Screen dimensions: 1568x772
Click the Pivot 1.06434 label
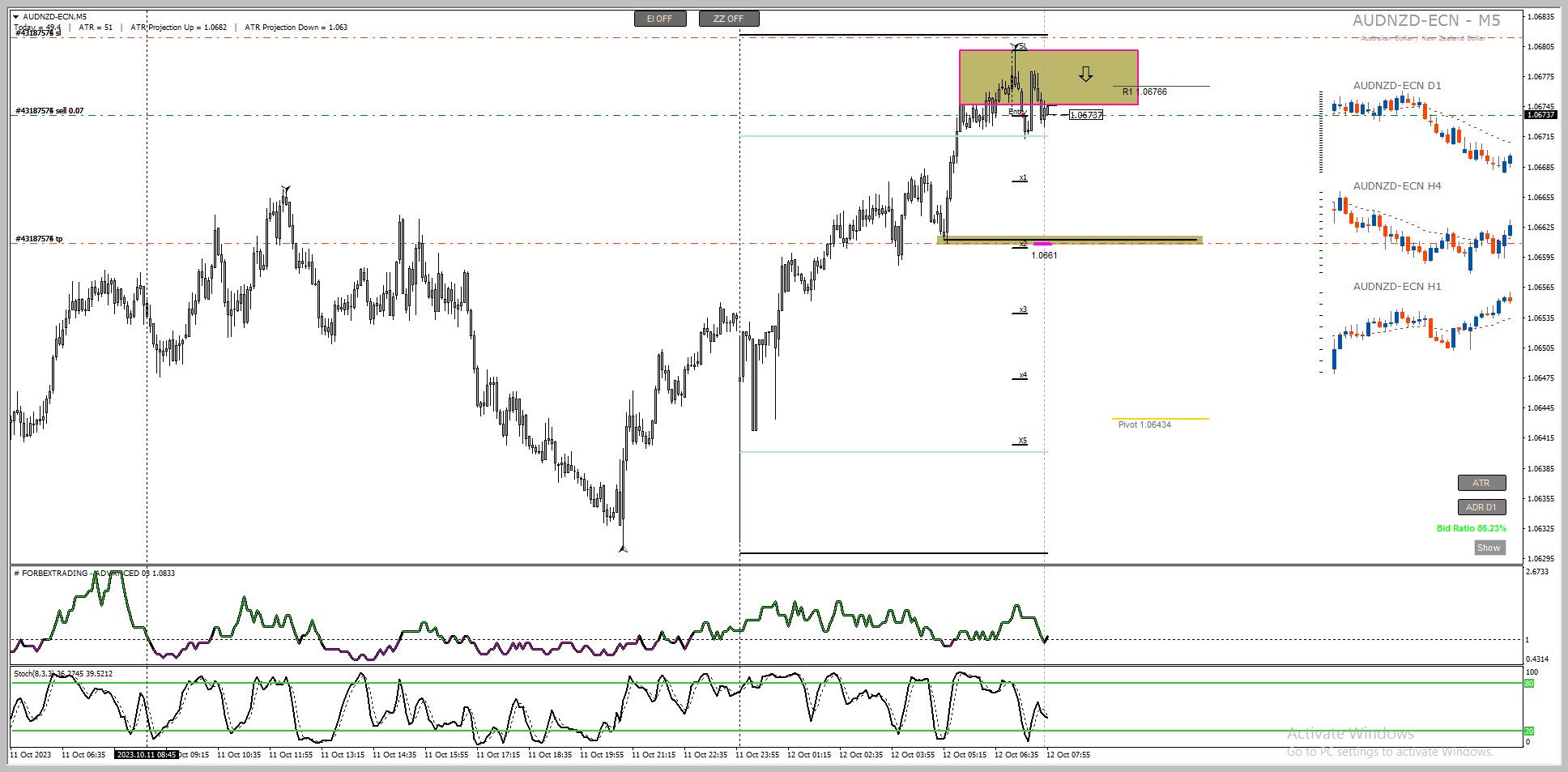point(1144,424)
